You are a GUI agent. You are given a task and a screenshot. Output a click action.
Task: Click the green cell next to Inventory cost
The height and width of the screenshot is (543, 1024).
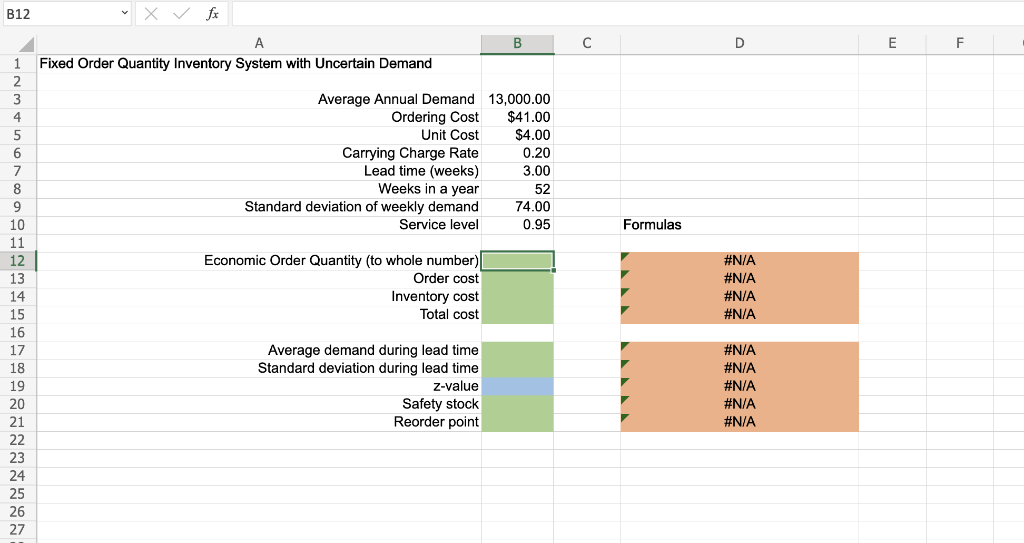pyautogui.click(x=517, y=297)
